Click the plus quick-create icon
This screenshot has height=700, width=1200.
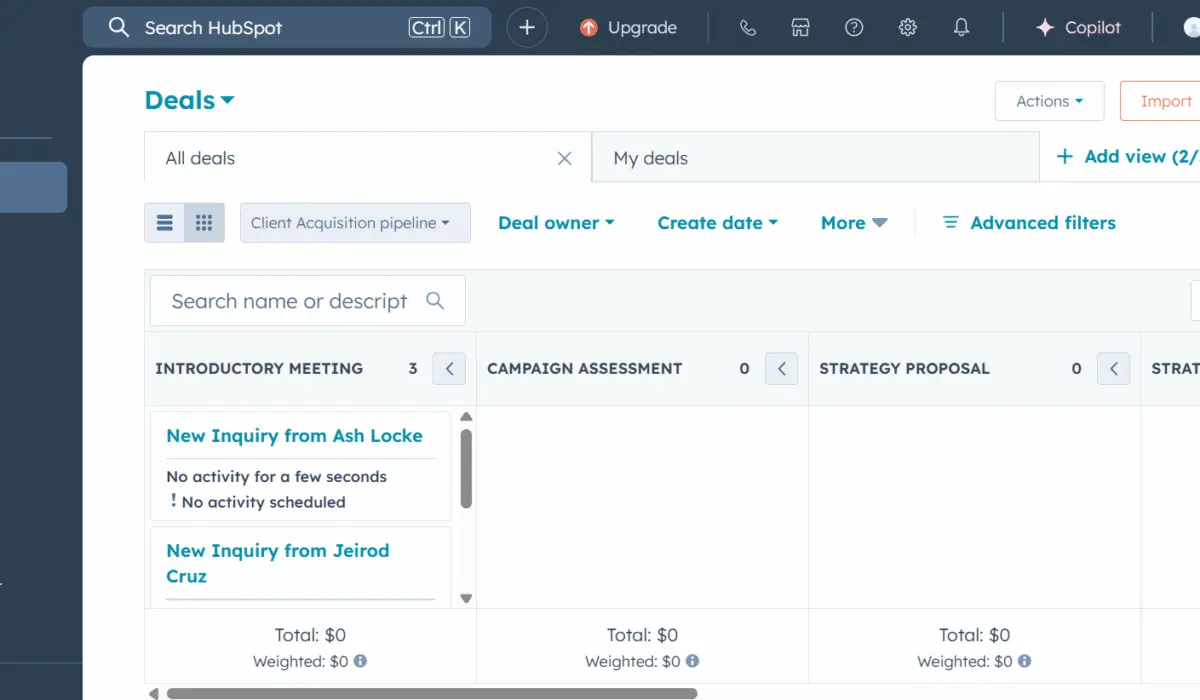point(527,28)
